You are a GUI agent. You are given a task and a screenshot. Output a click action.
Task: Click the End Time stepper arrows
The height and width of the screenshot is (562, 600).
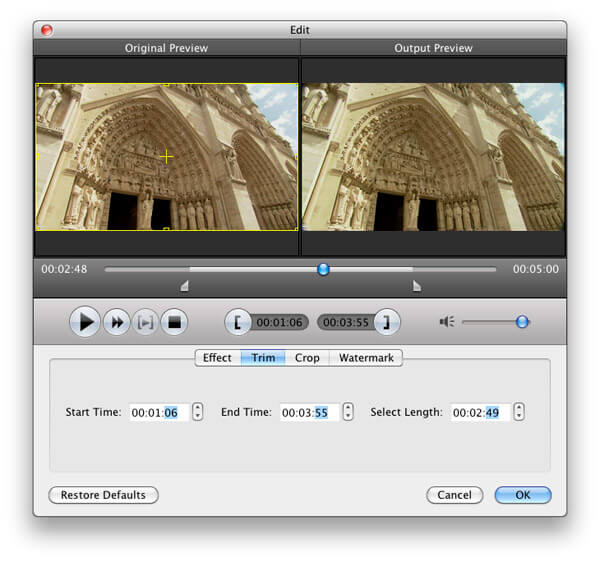point(348,412)
